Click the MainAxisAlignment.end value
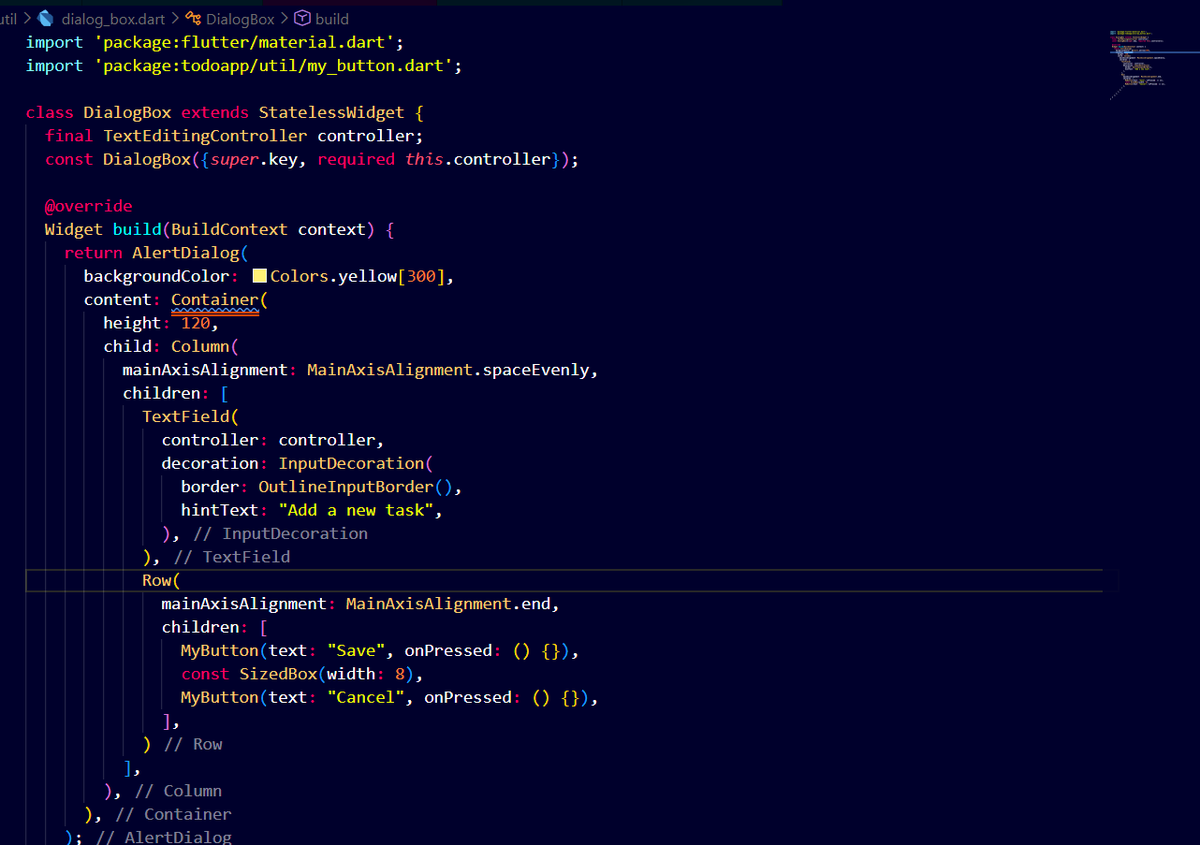1200x845 pixels. (x=448, y=604)
